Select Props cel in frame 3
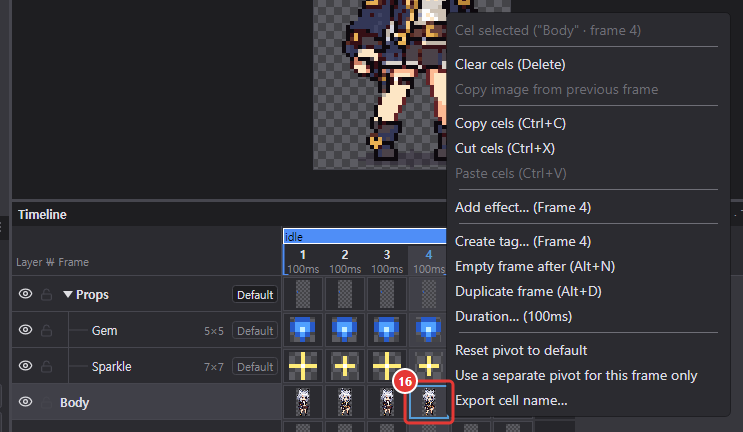Viewport: 743px width, 432px height. pyautogui.click(x=387, y=294)
